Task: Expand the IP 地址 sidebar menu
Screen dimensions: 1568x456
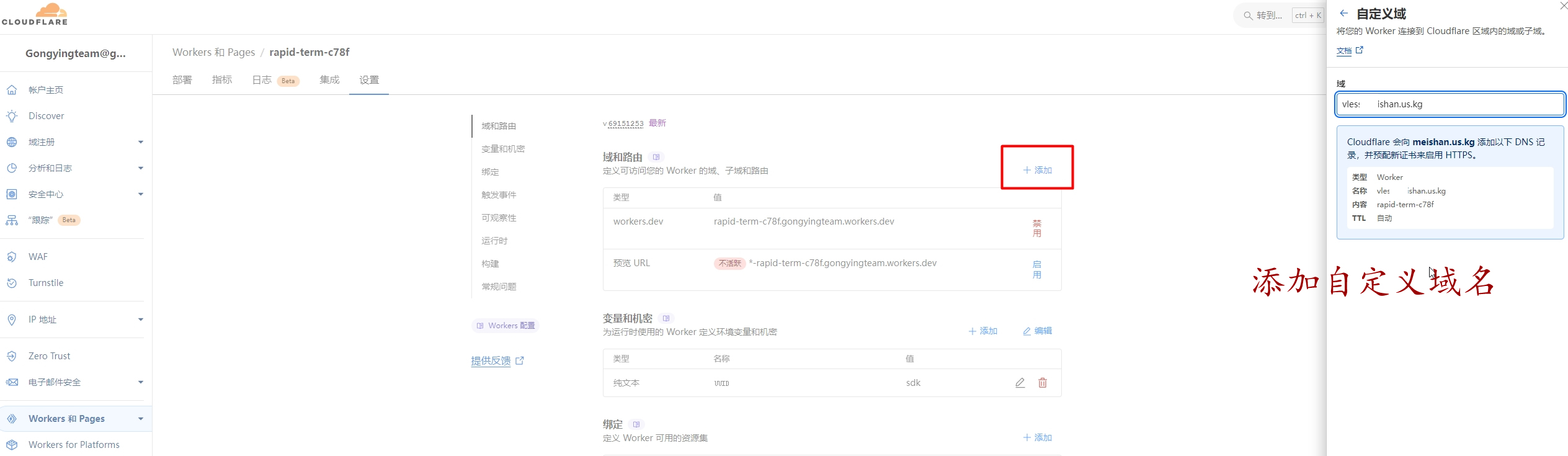Action: [141, 320]
